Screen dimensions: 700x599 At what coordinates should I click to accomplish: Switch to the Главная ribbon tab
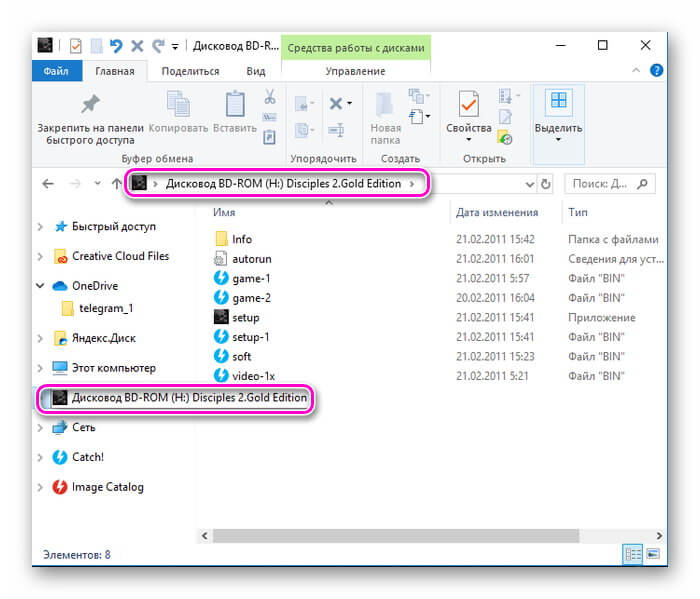(115, 71)
